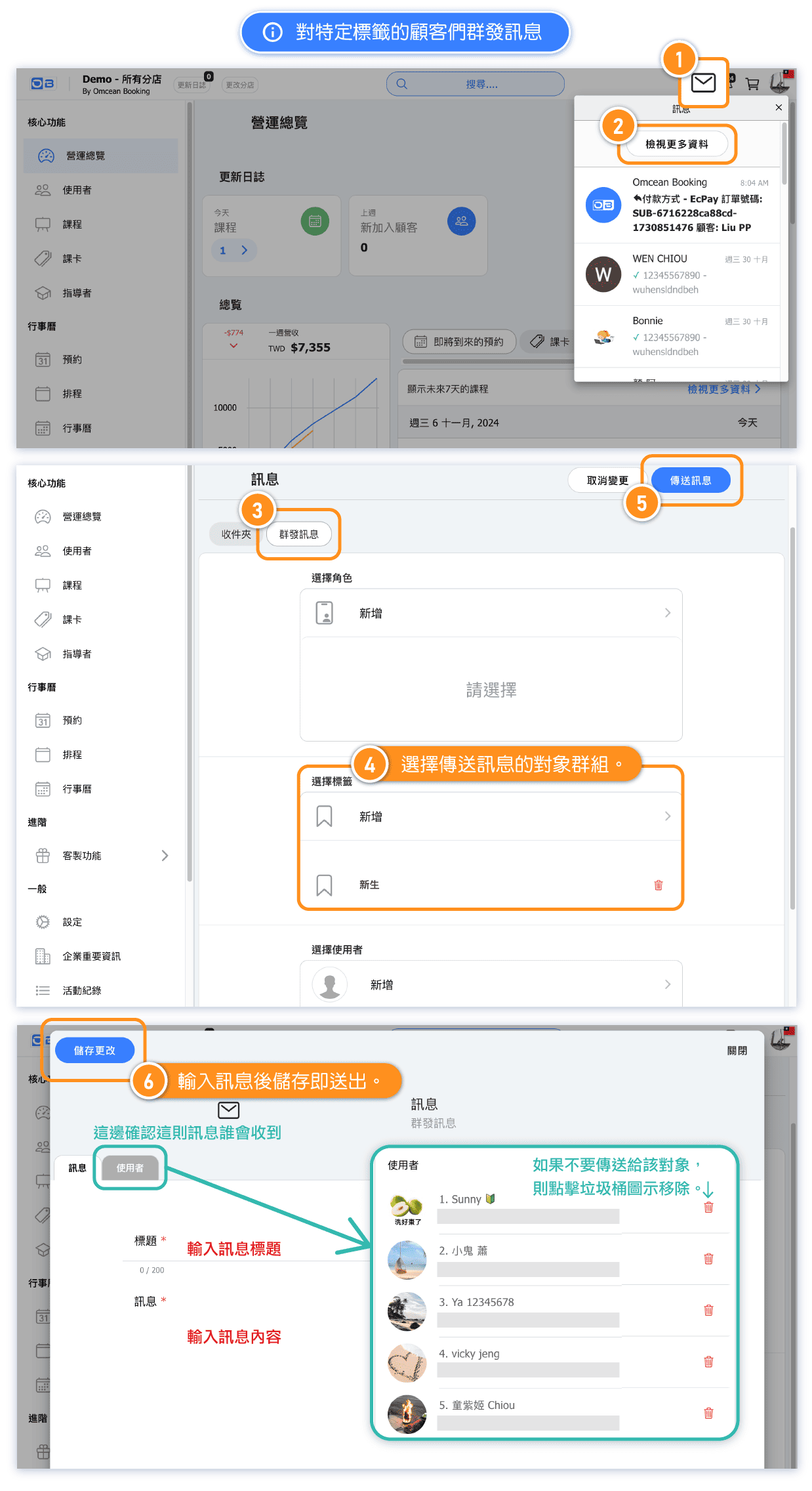Click the shopping cart icon in header
812x1491 pixels.
tap(752, 83)
